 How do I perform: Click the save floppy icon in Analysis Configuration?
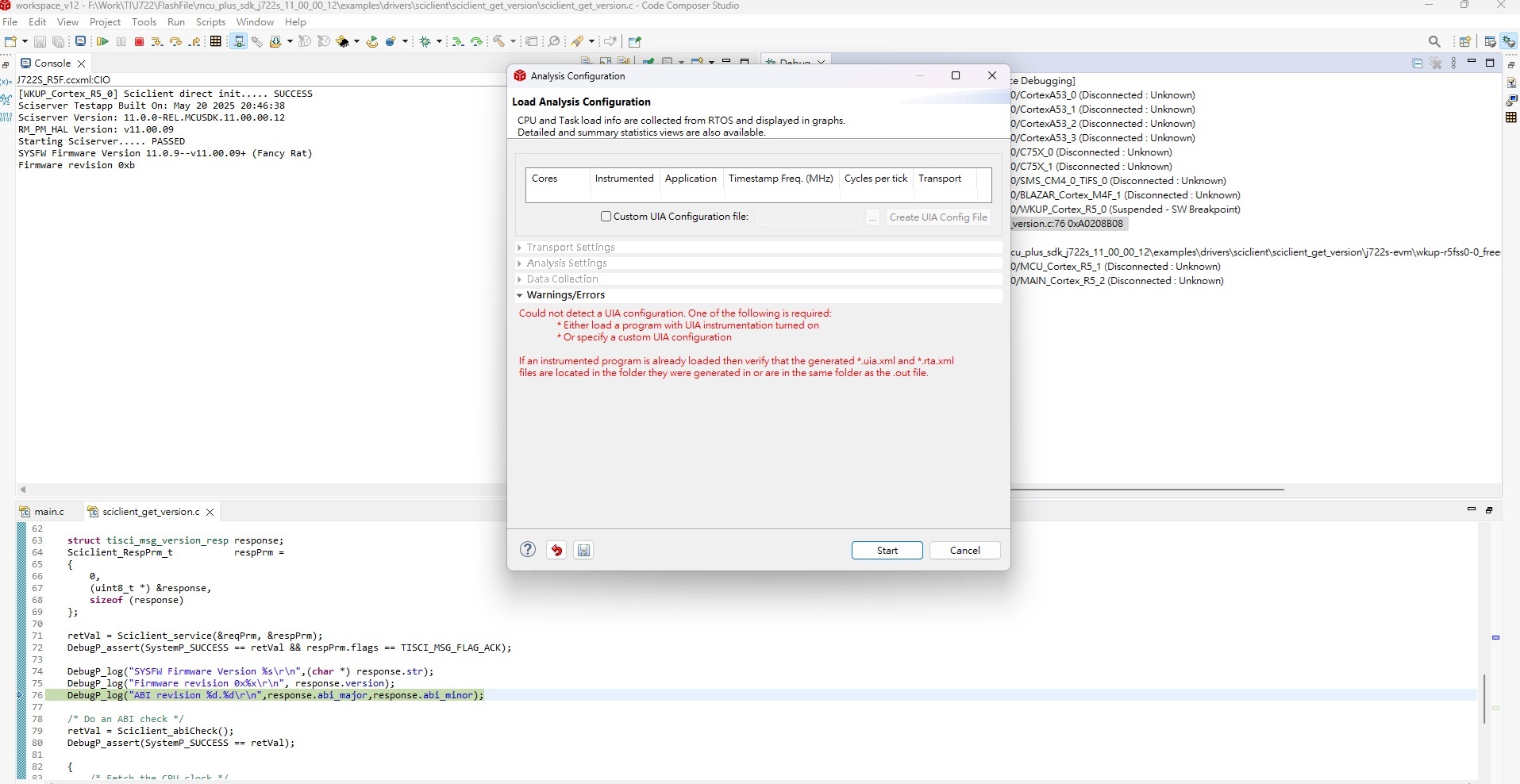click(x=583, y=550)
